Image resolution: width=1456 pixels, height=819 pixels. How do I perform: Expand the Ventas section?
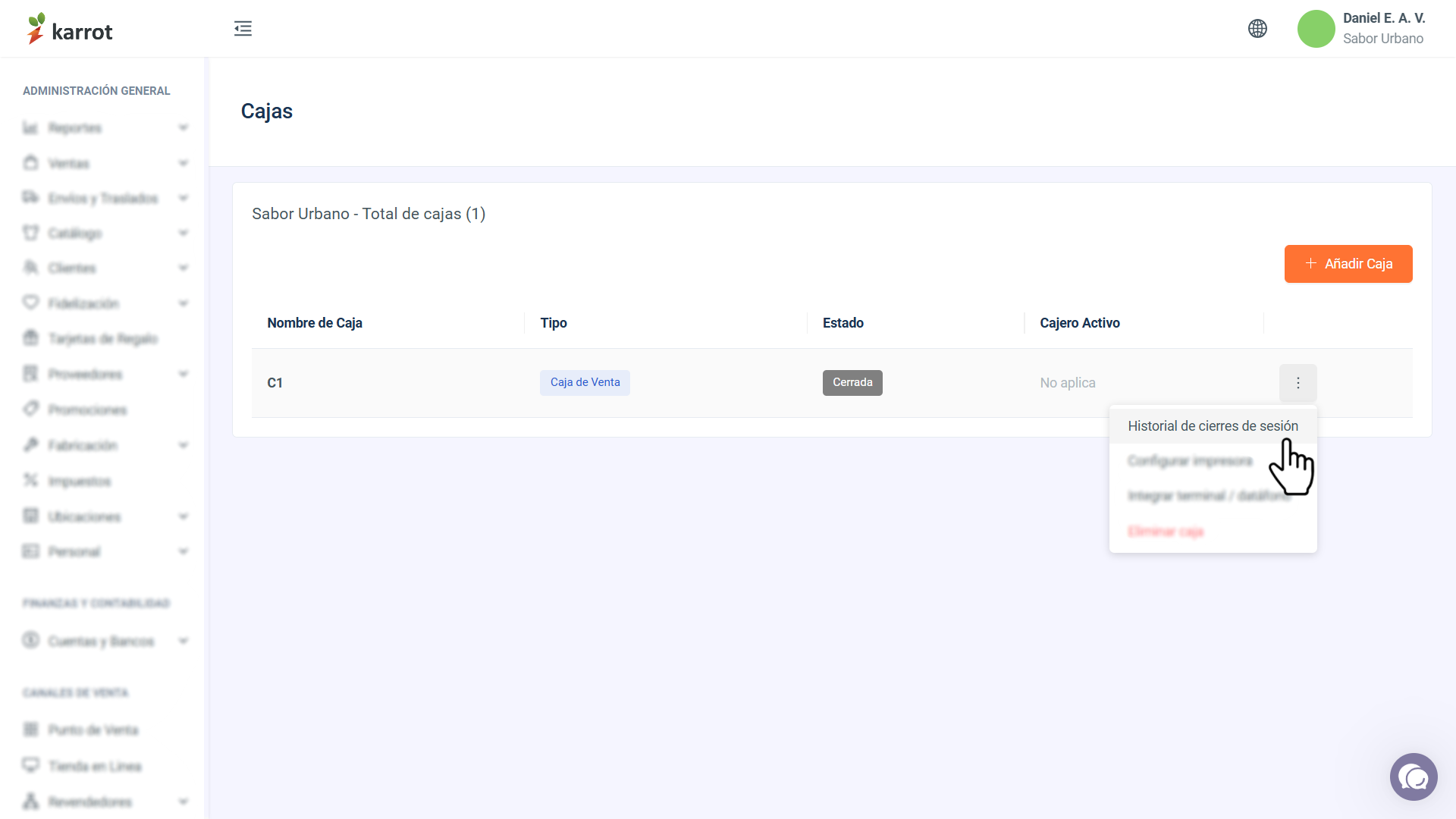point(104,163)
